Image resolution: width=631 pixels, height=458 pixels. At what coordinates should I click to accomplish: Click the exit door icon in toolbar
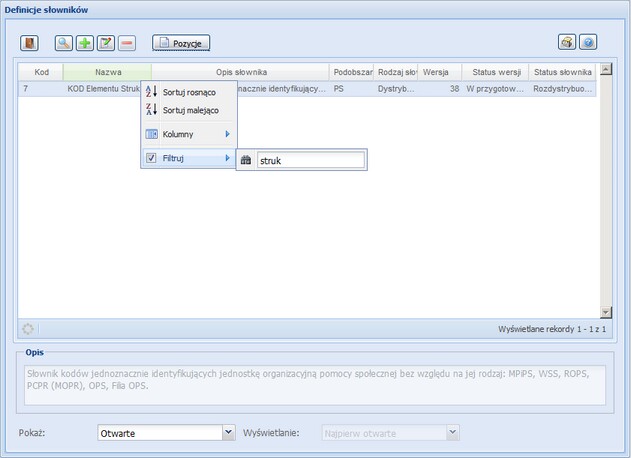pos(29,43)
